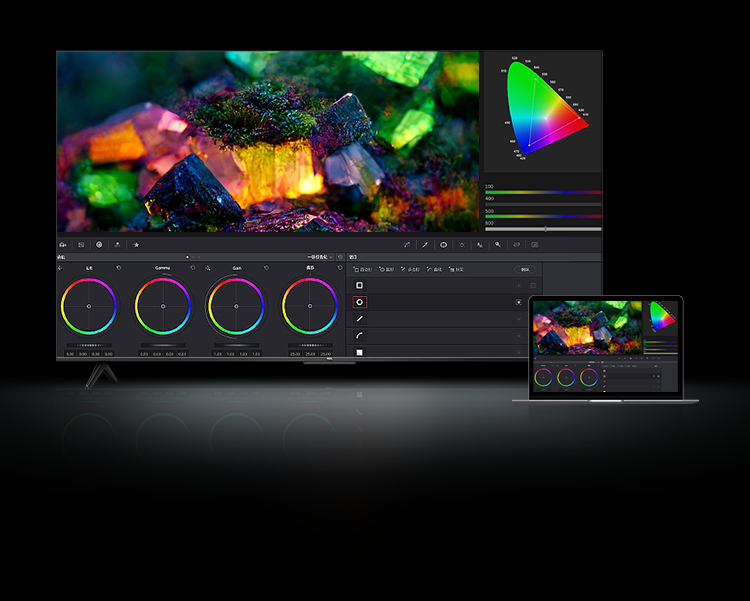
Task: Click the first page dot above color wheels
Action: [x=187, y=257]
